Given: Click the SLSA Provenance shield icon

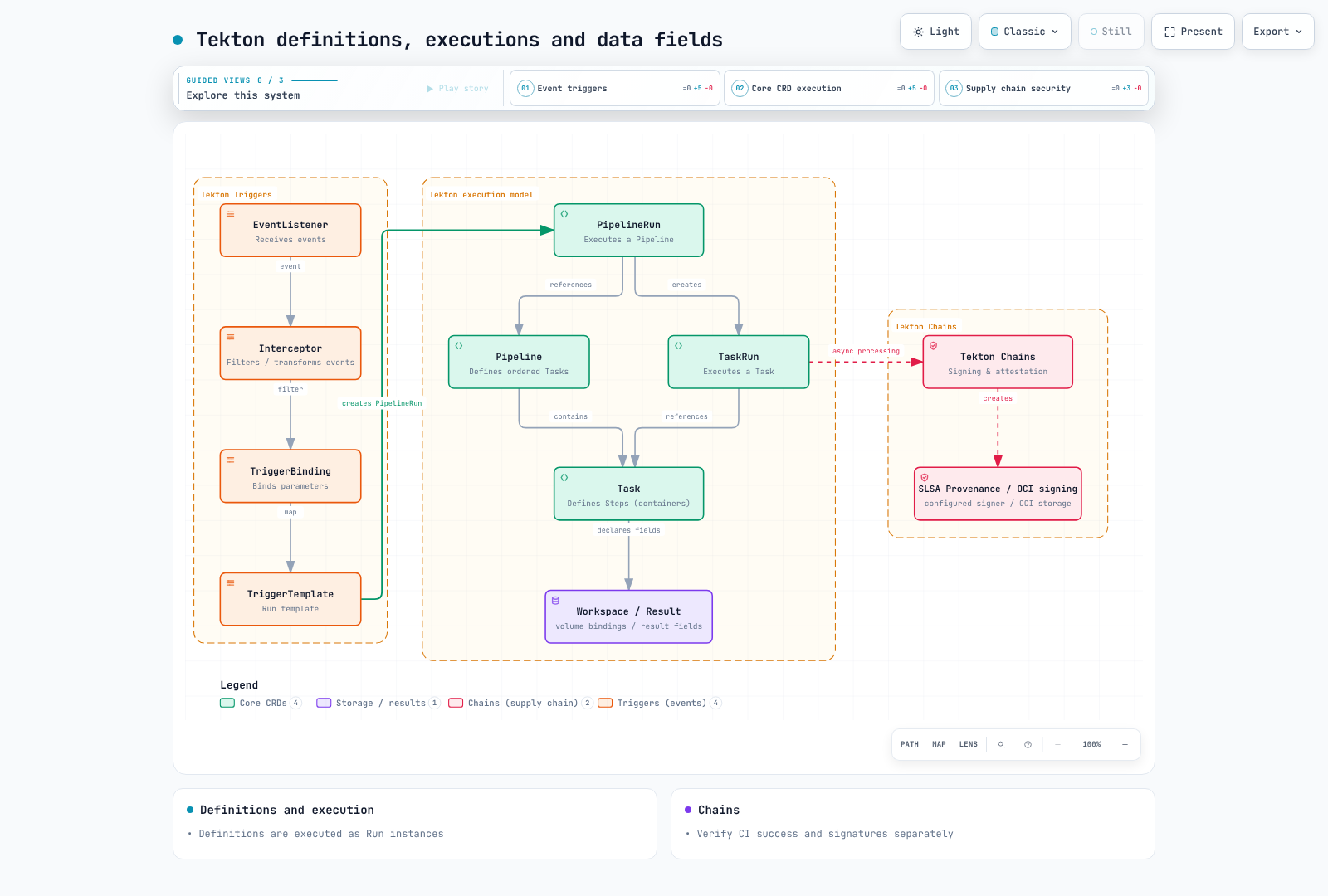Looking at the screenshot, I should 925,478.
